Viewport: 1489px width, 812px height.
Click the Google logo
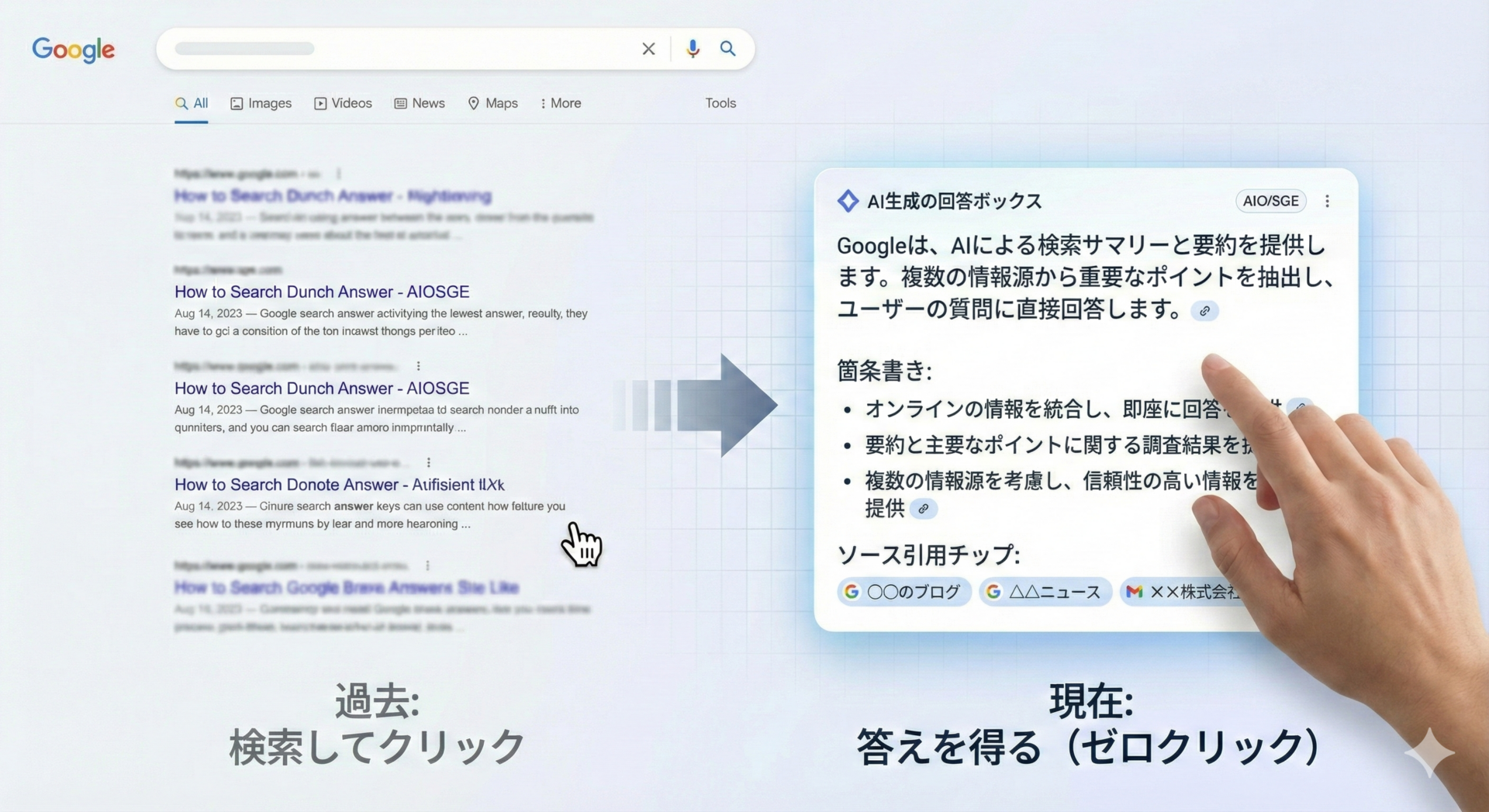click(x=73, y=50)
